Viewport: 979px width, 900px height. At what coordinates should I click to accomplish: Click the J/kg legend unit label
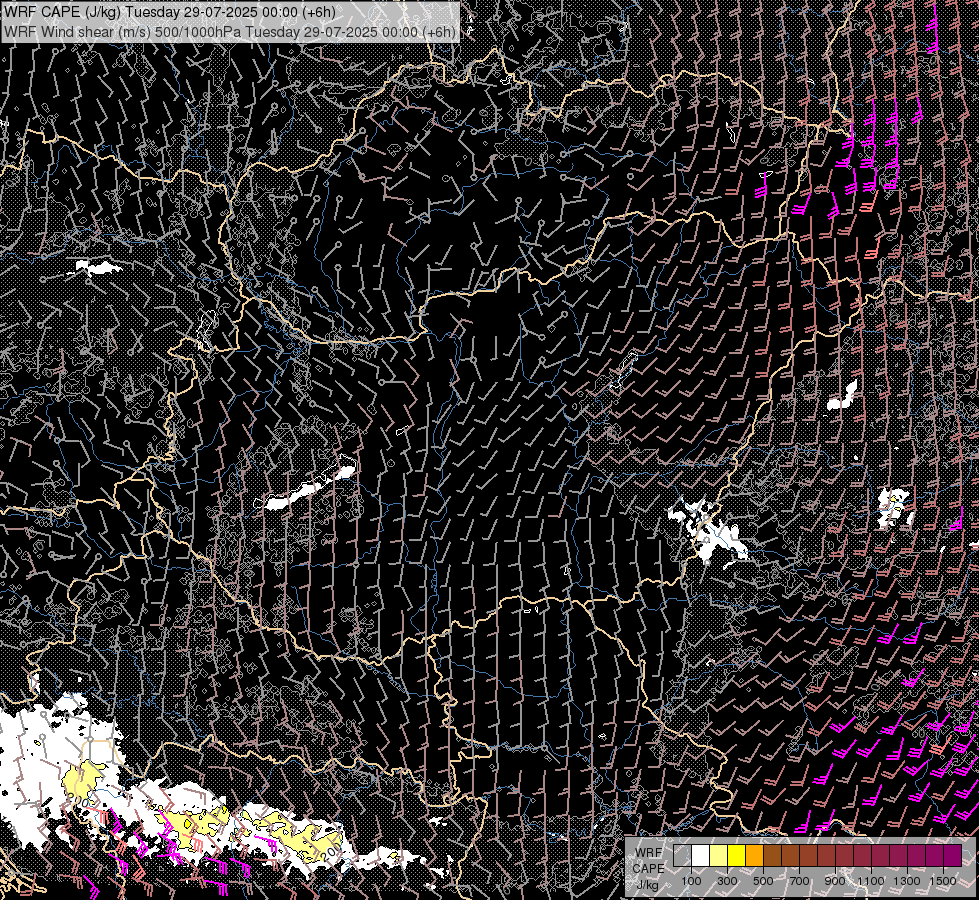648,885
